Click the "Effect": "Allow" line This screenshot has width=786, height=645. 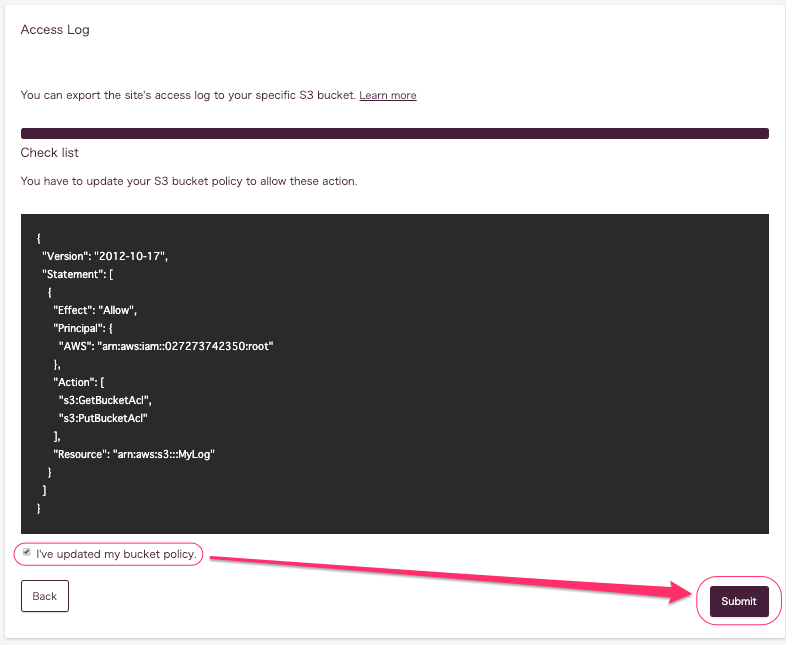coord(95,310)
